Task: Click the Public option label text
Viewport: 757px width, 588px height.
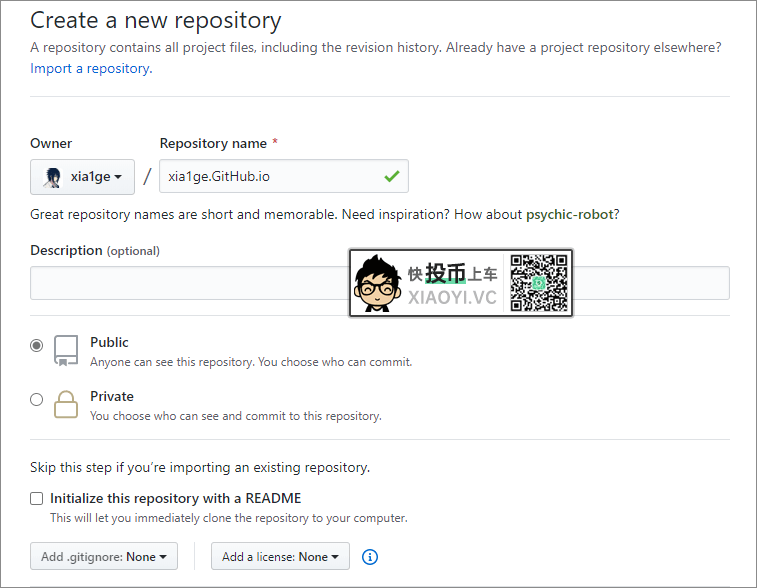Action: (x=109, y=342)
